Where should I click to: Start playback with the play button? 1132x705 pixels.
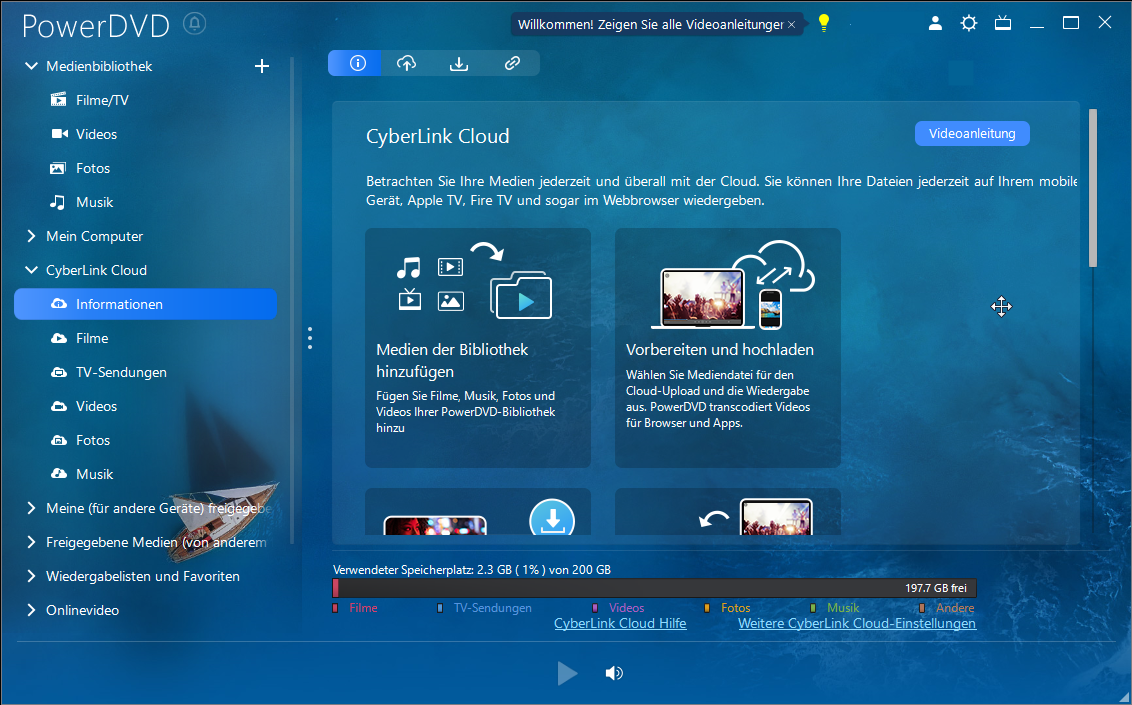point(567,673)
